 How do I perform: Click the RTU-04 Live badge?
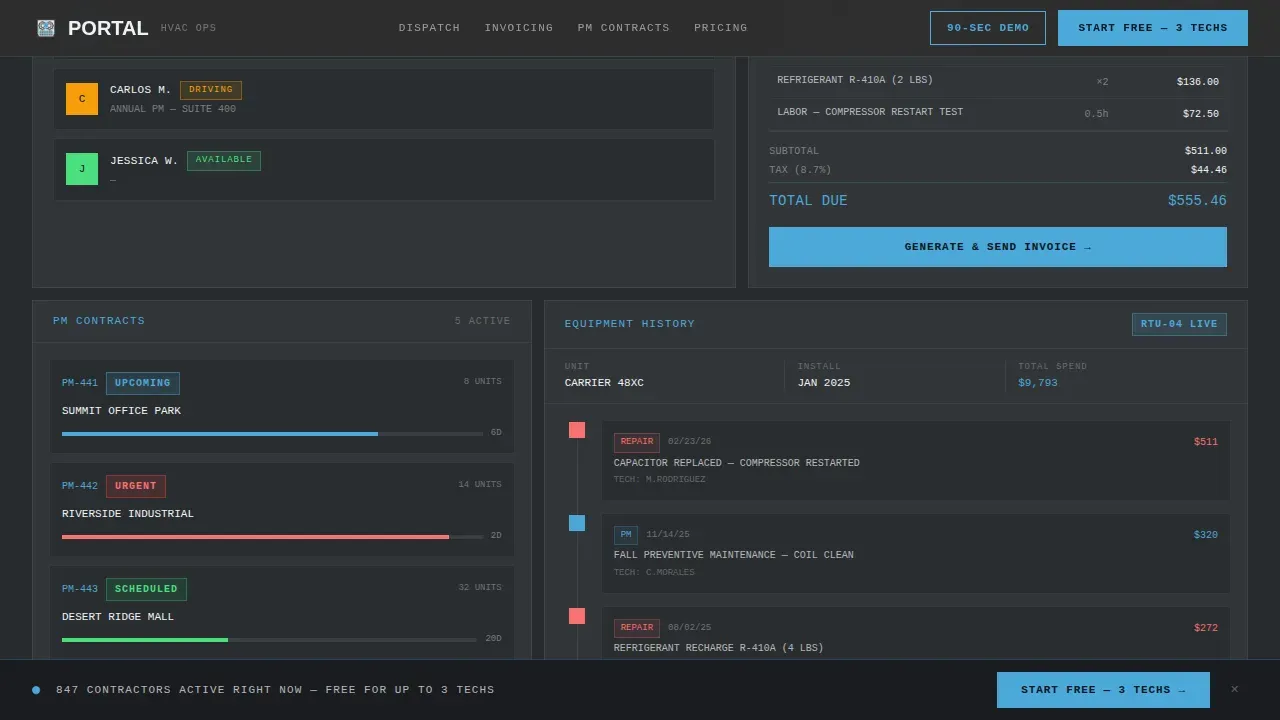tap(1179, 324)
